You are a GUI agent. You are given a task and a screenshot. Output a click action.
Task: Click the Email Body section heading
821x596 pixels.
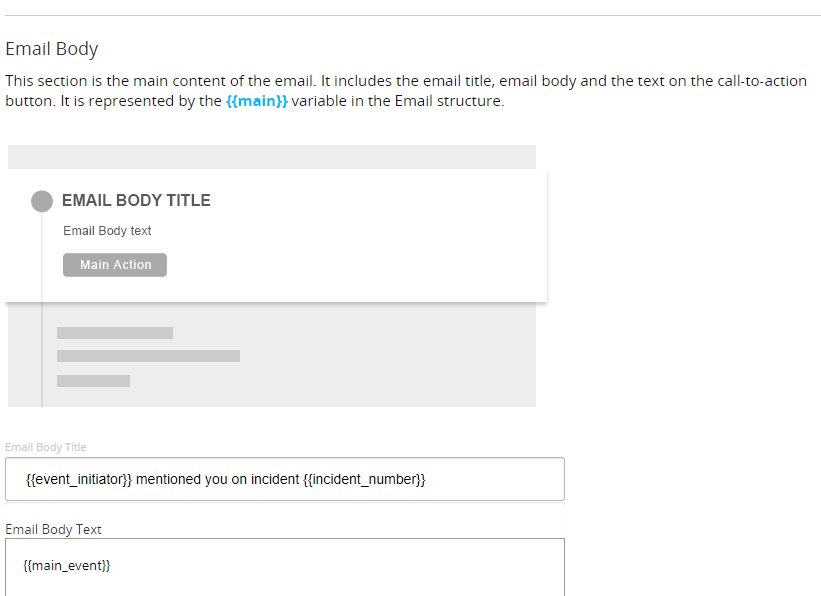tap(52, 49)
